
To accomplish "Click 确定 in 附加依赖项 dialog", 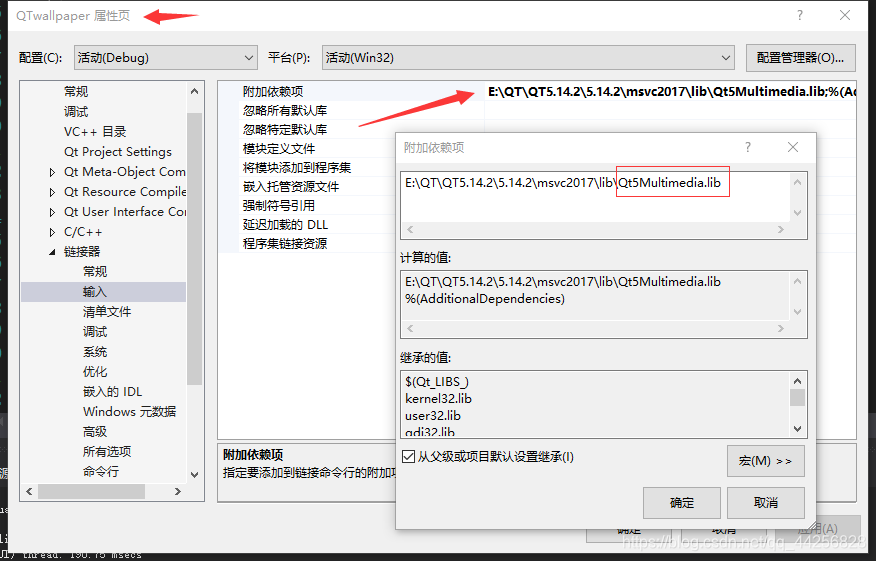I will click(x=682, y=503).
